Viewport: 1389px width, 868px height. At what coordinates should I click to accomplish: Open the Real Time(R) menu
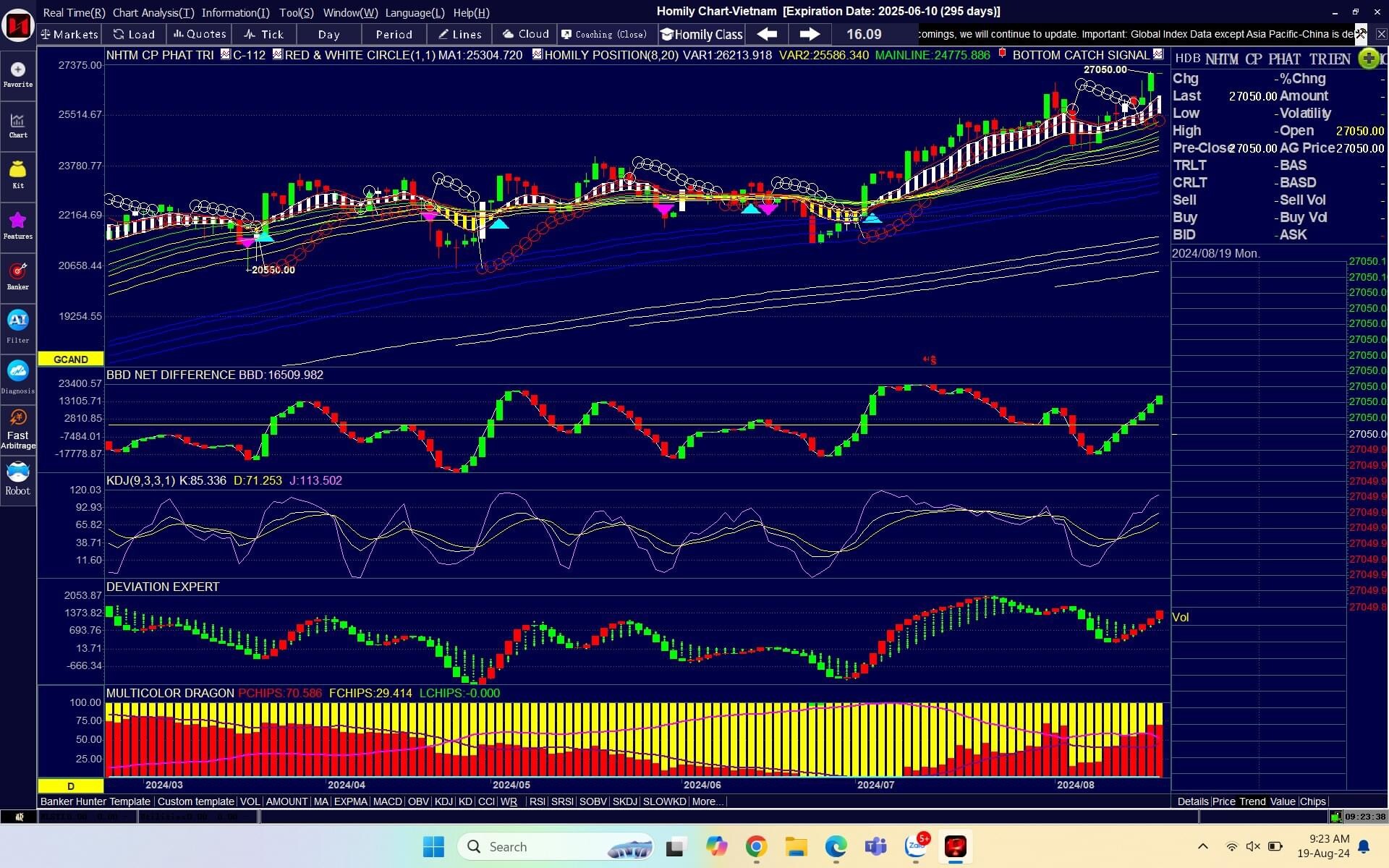pos(74,12)
